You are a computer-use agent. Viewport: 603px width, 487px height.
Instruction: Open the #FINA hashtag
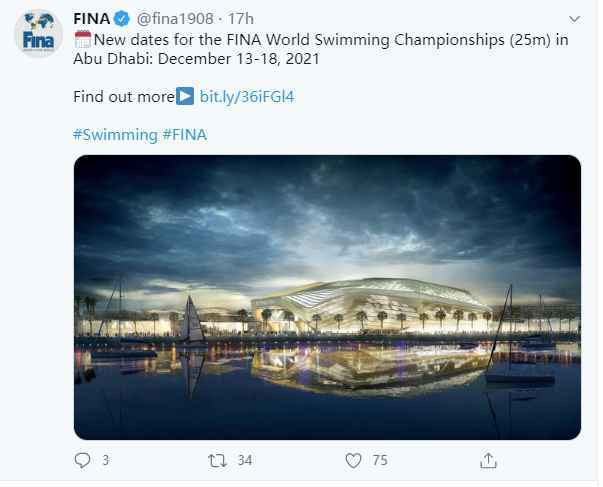(185, 135)
